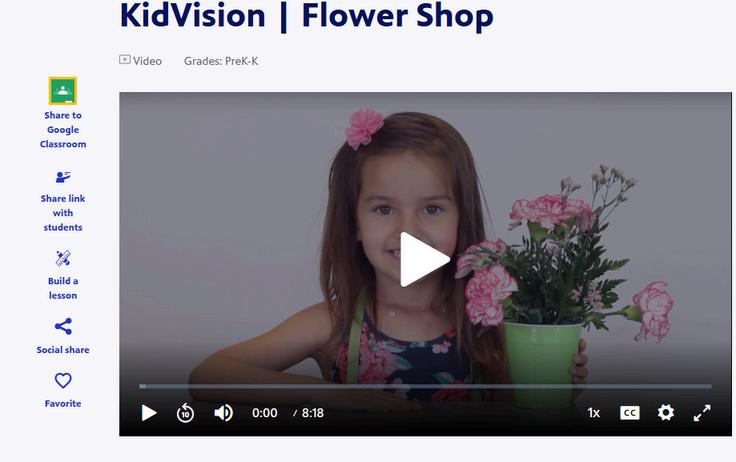Click the Share to Google Classroom text

coord(63,130)
